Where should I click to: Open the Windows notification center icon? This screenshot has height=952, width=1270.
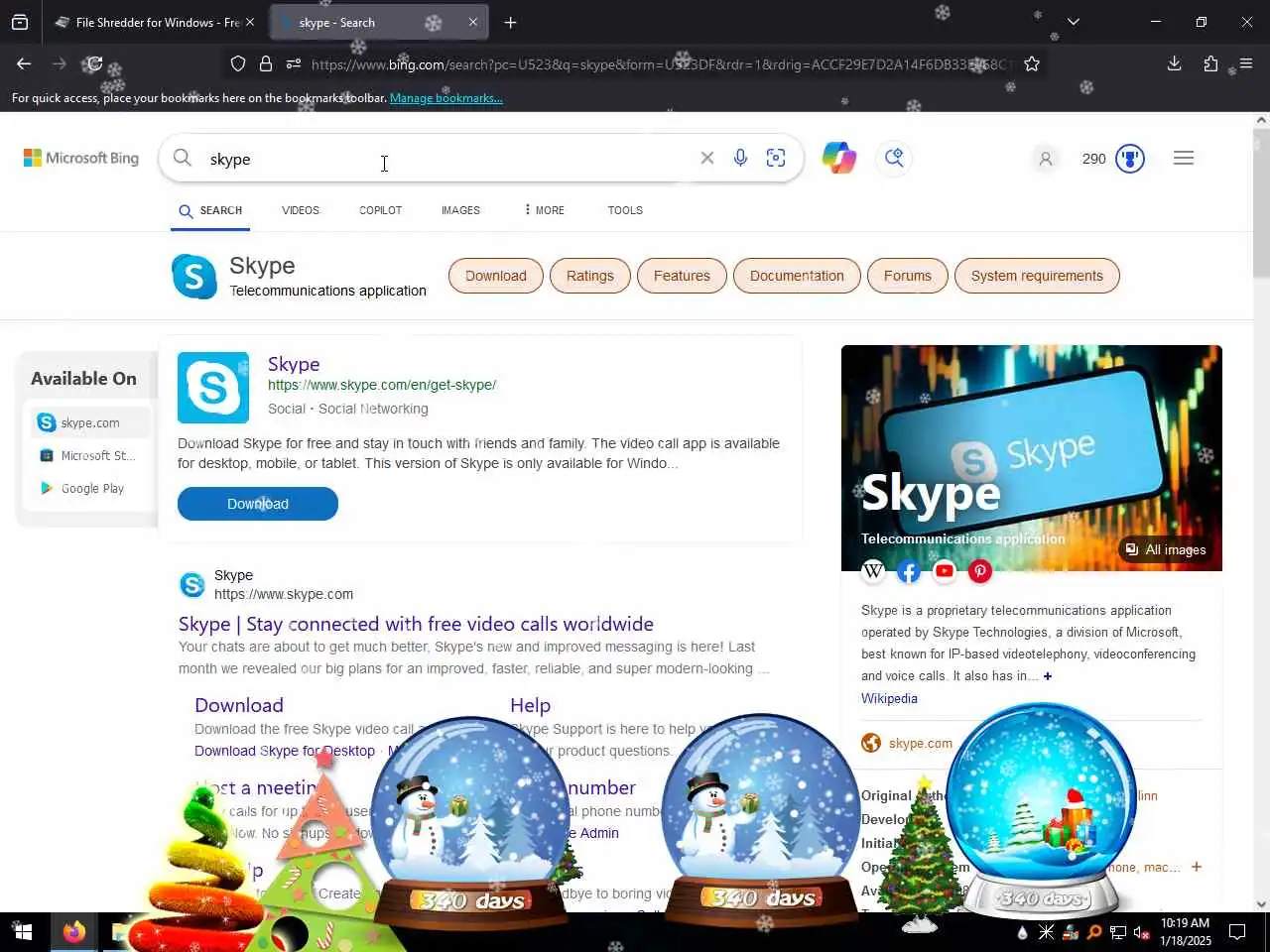1237,932
